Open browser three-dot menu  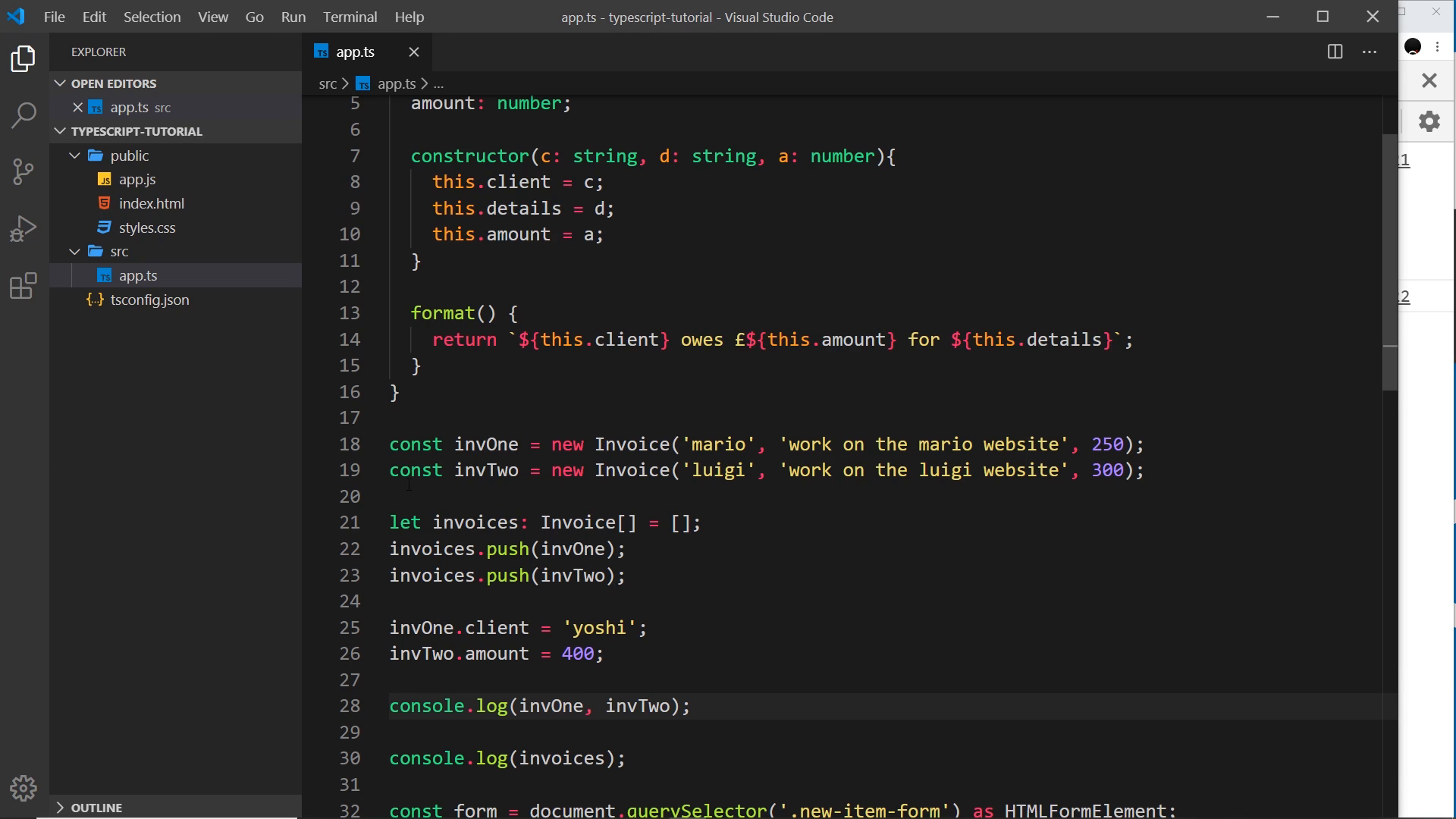tap(1438, 46)
